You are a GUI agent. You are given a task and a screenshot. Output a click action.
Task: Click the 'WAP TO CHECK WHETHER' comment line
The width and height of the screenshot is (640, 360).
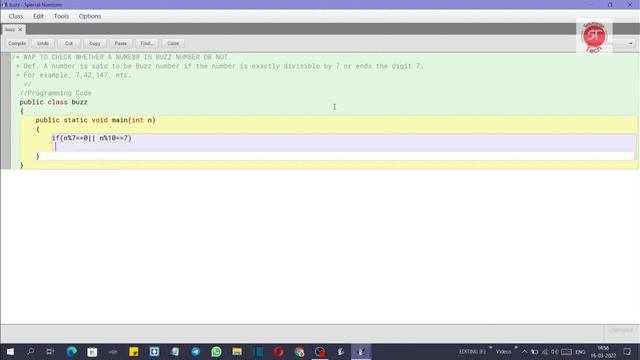[x=121, y=57]
